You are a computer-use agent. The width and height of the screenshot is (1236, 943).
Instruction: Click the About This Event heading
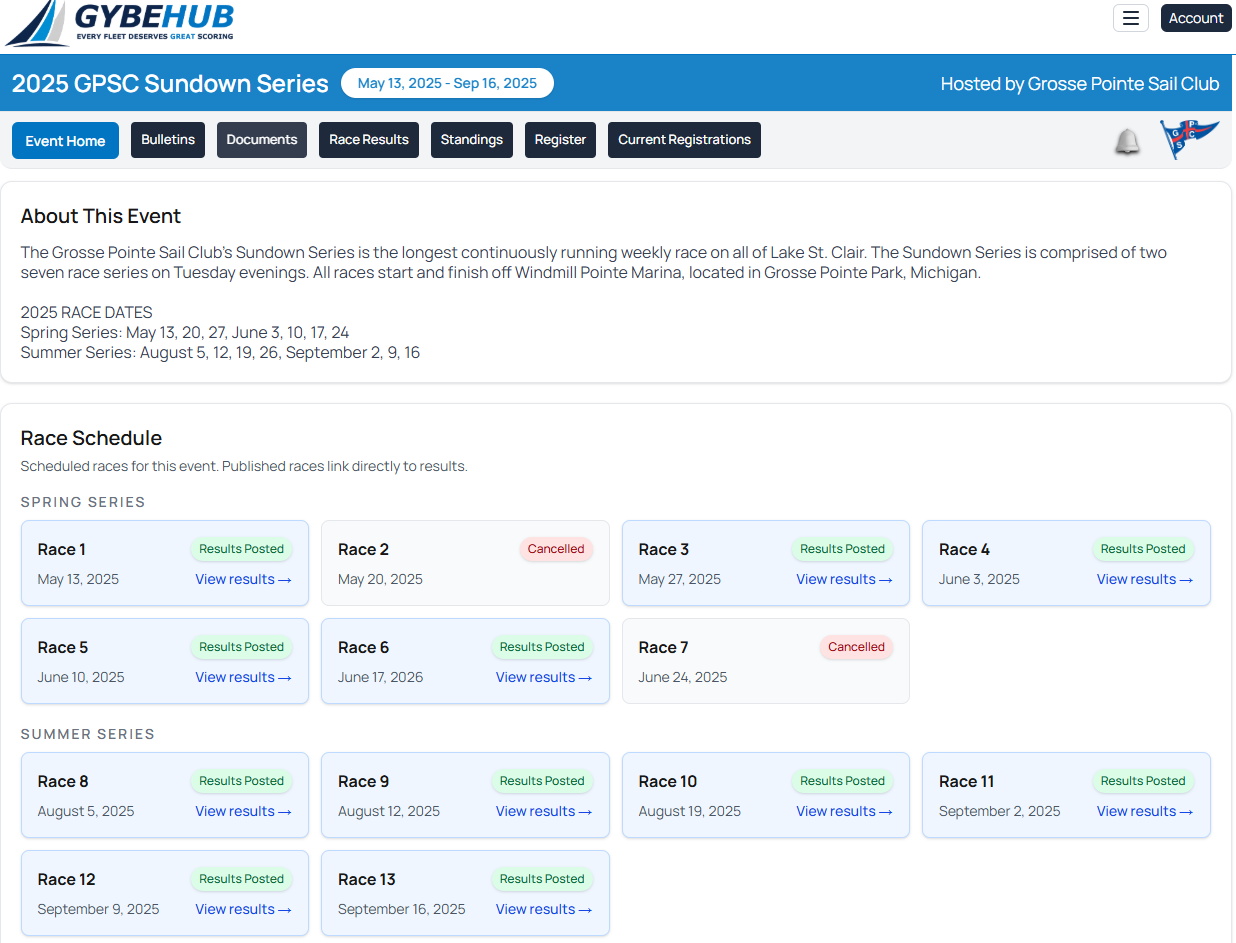[x=101, y=216]
